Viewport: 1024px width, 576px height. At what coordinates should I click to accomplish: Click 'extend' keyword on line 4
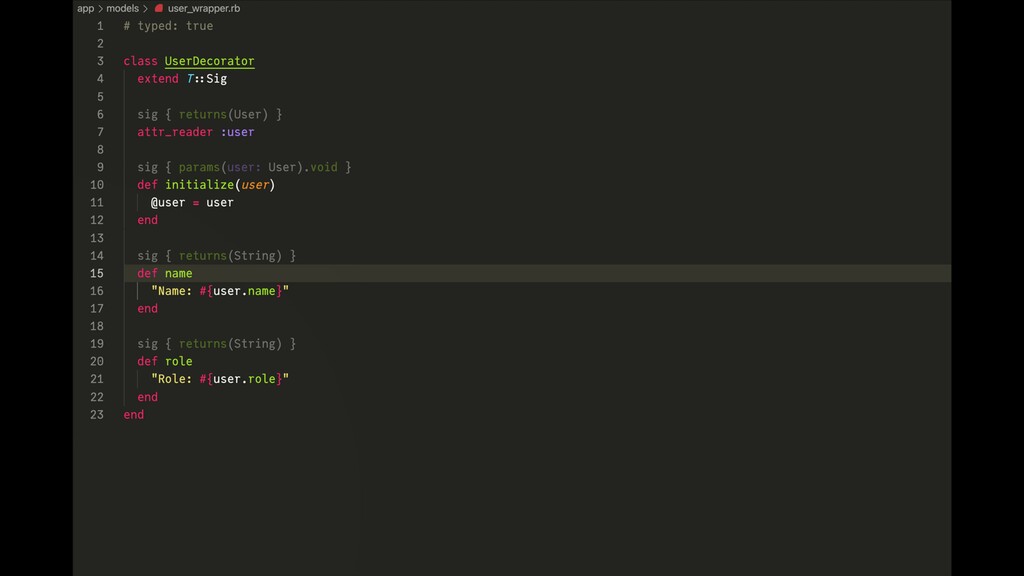[x=157, y=79]
